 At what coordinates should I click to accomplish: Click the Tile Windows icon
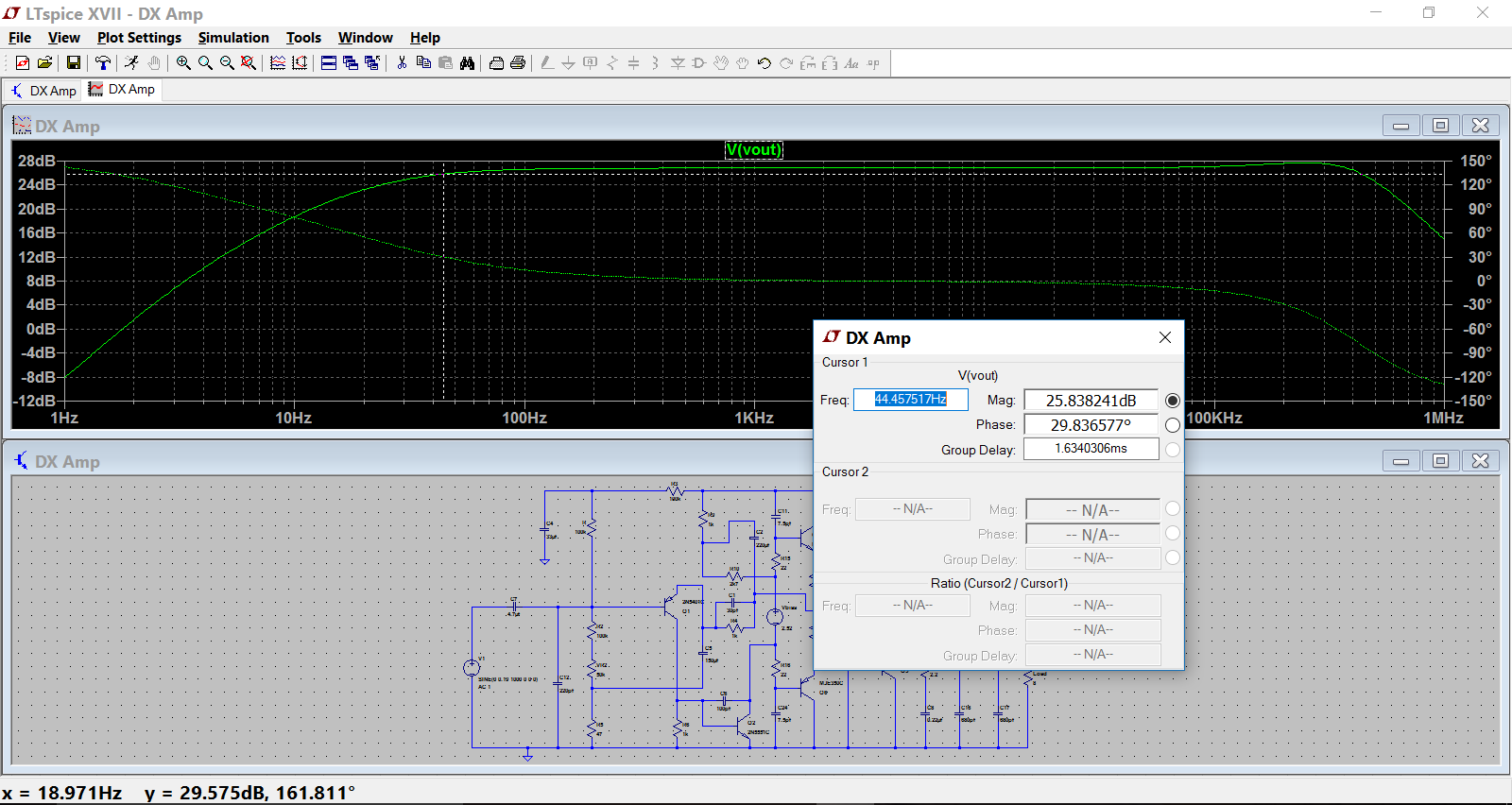pos(329,63)
